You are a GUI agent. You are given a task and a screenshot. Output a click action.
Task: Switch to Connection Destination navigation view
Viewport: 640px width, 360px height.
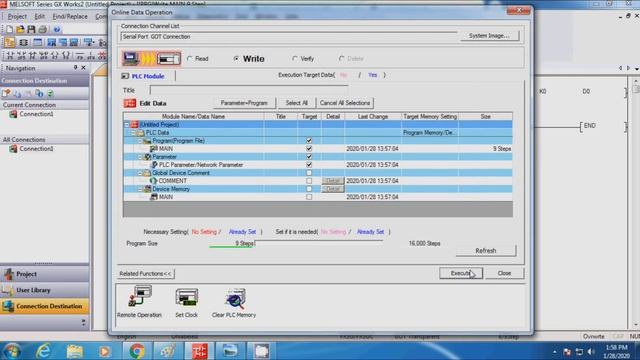44,306
